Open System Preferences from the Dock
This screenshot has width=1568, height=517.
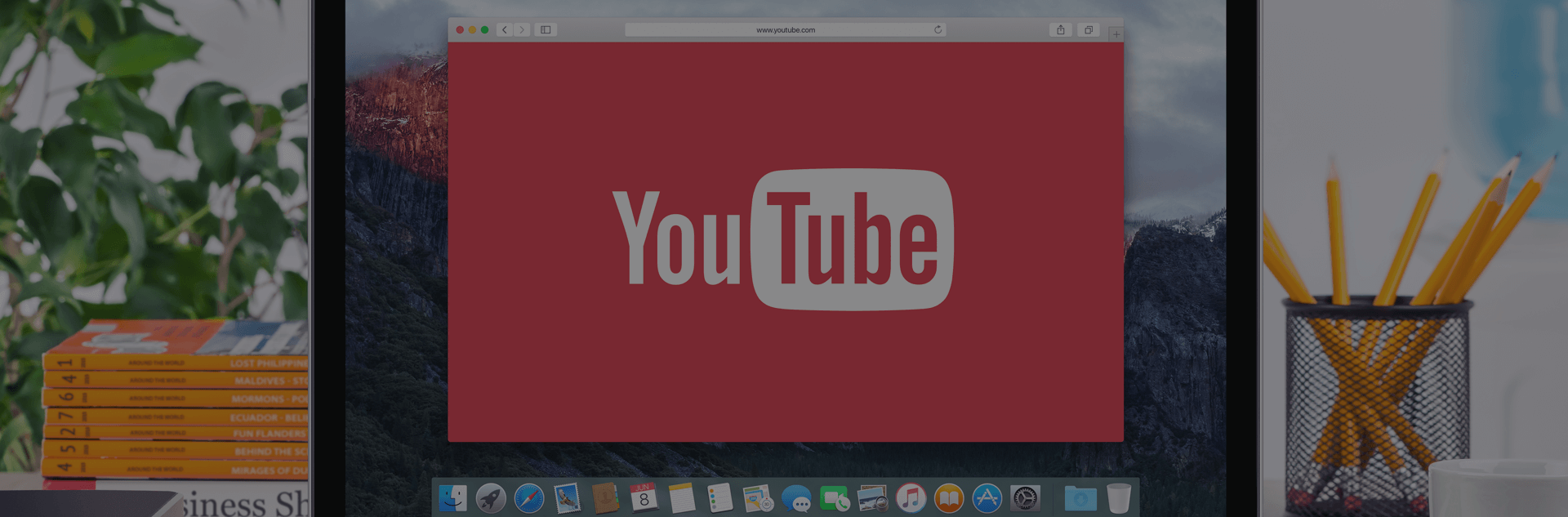click(x=1025, y=498)
